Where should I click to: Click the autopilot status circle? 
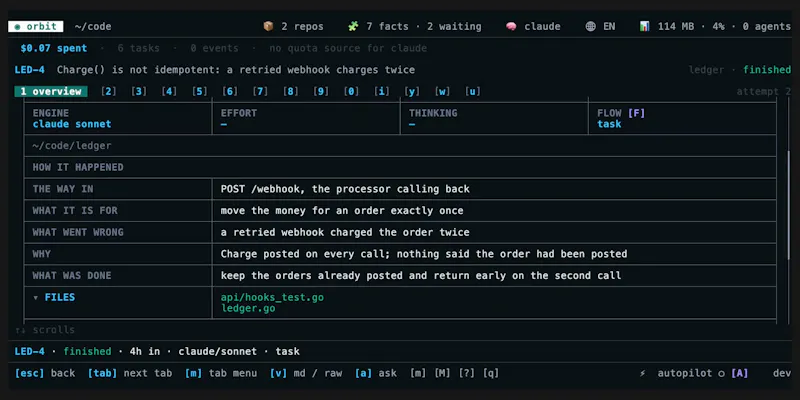(x=721, y=373)
